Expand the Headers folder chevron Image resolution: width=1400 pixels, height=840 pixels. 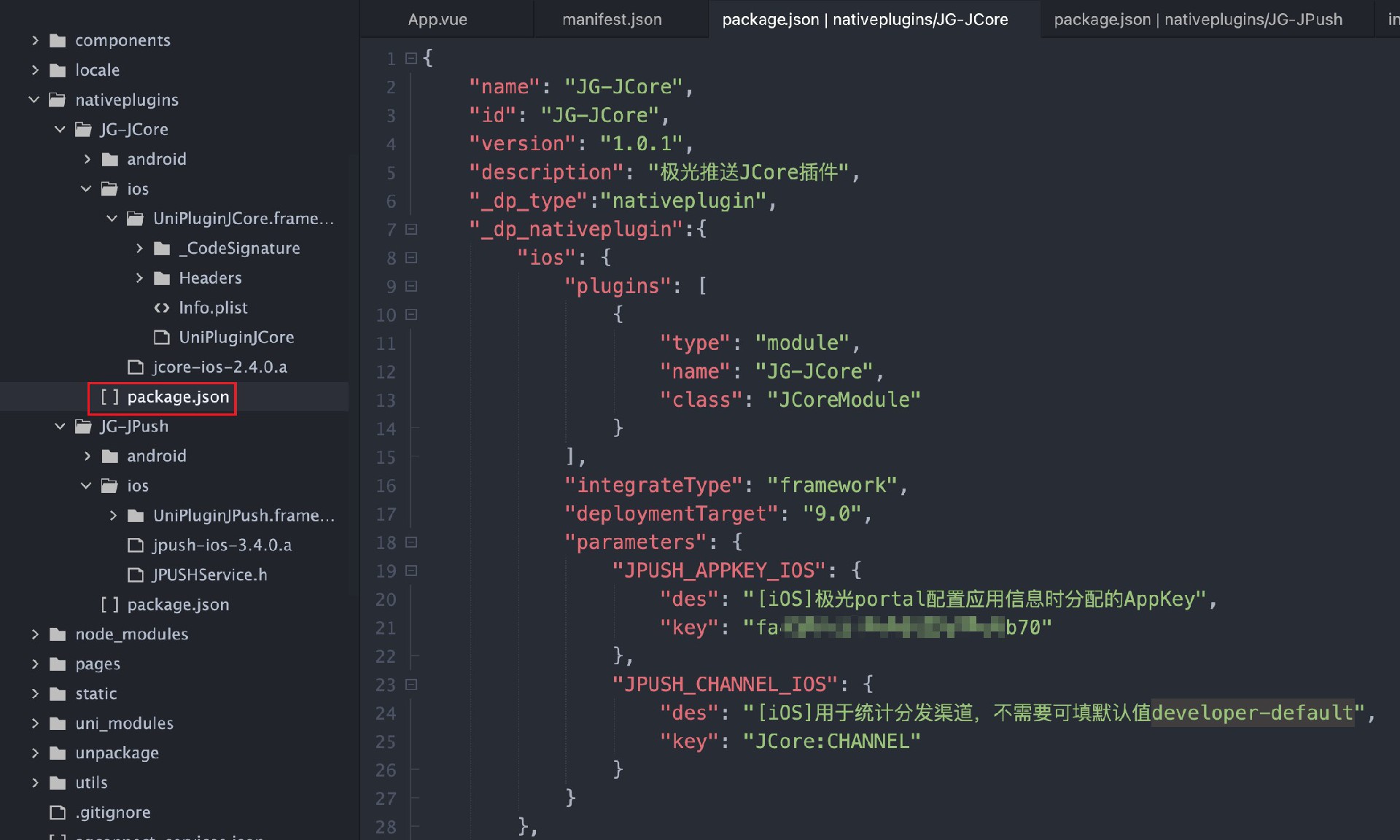(x=139, y=278)
